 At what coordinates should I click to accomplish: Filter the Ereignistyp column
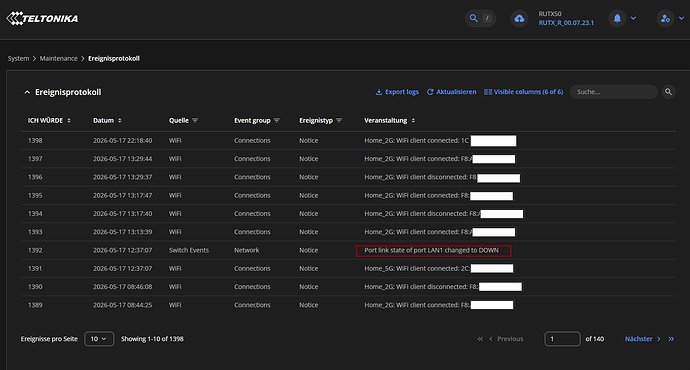(x=339, y=121)
